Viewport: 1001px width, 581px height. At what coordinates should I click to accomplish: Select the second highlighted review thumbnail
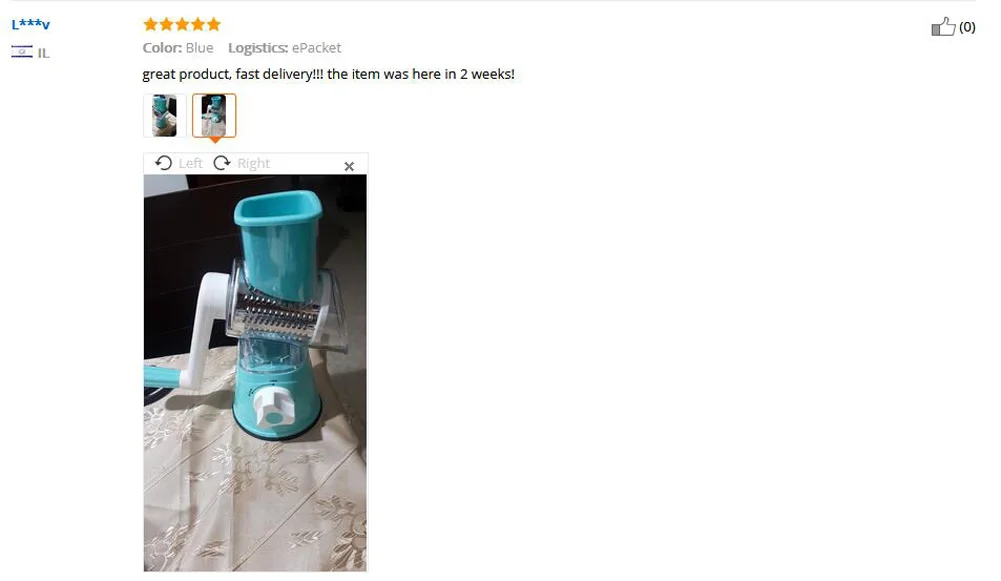(214, 115)
